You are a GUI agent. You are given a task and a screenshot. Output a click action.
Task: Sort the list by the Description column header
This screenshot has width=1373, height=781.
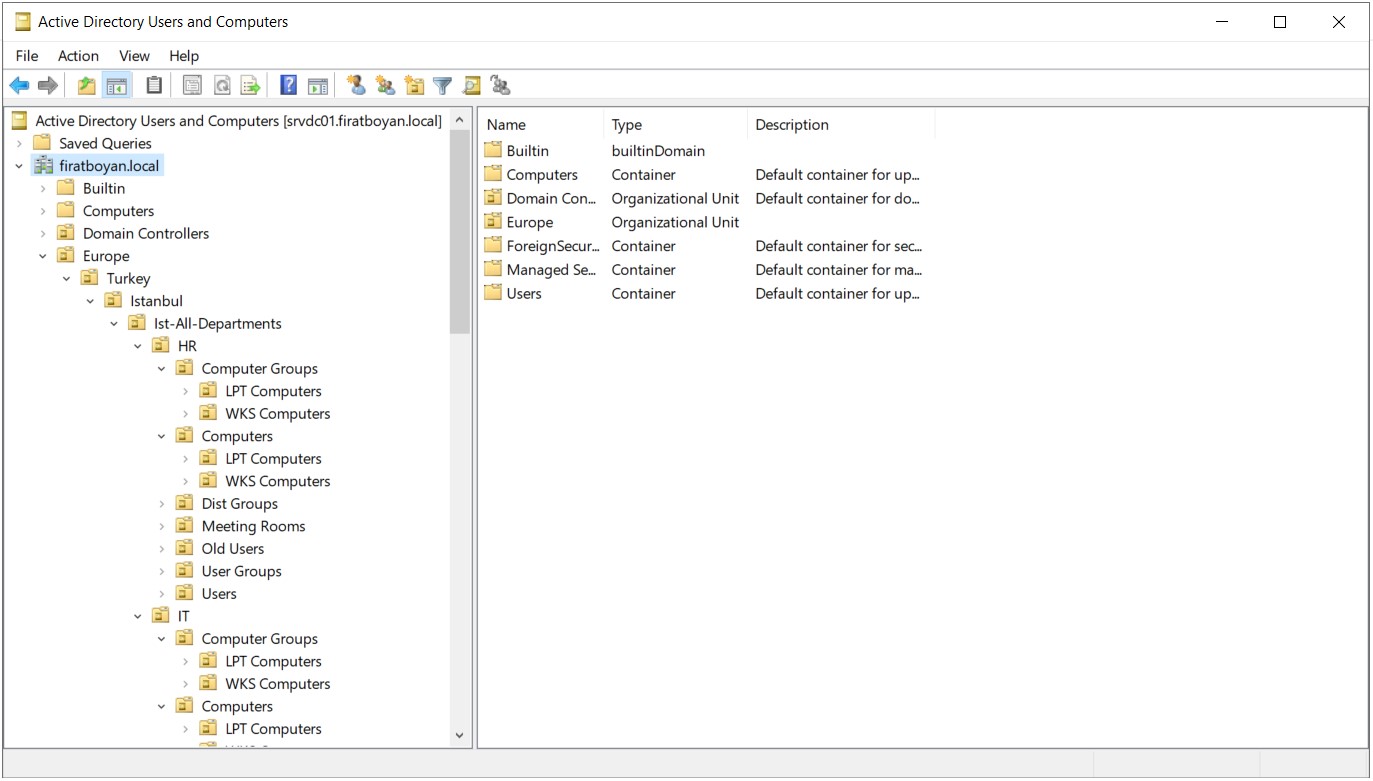[x=841, y=125]
